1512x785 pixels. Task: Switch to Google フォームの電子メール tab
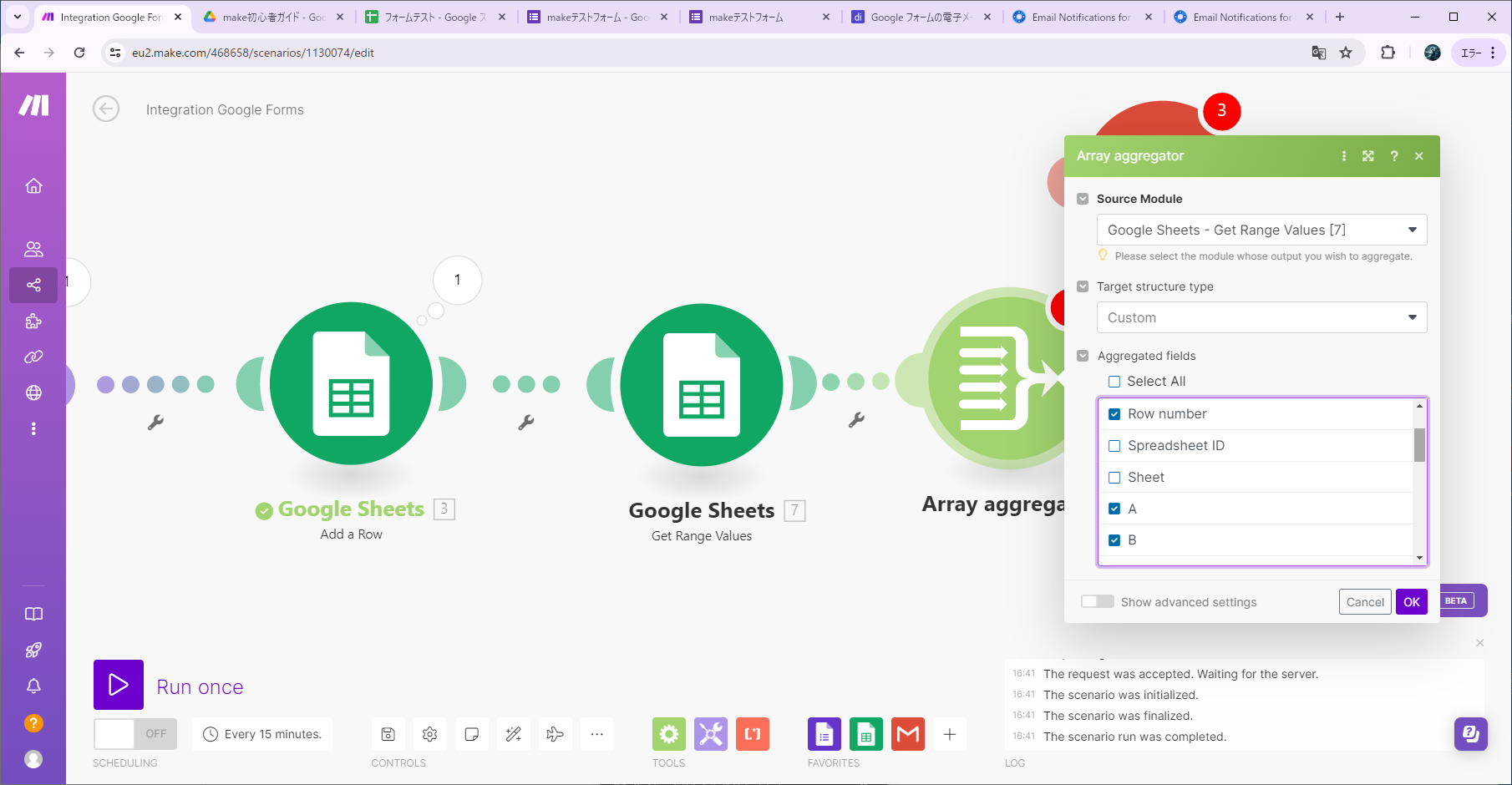pos(921,17)
